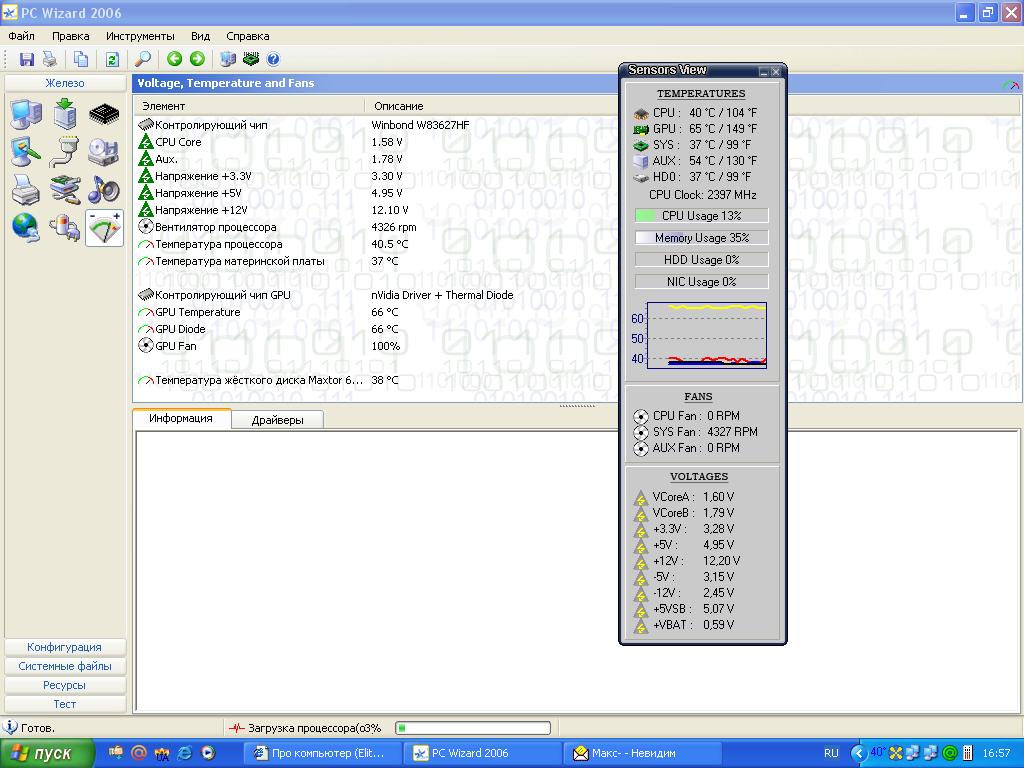Select the voltage and temperature gauge icon
1024x768 pixels.
click(x=104, y=228)
